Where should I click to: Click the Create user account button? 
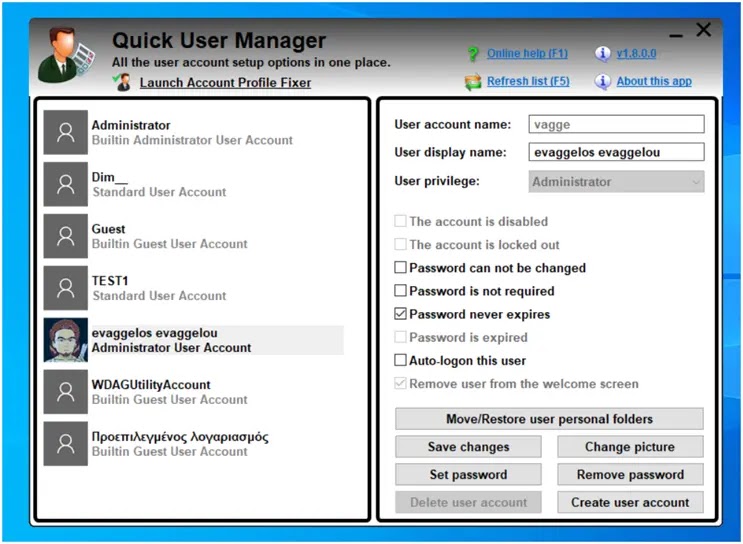click(630, 502)
